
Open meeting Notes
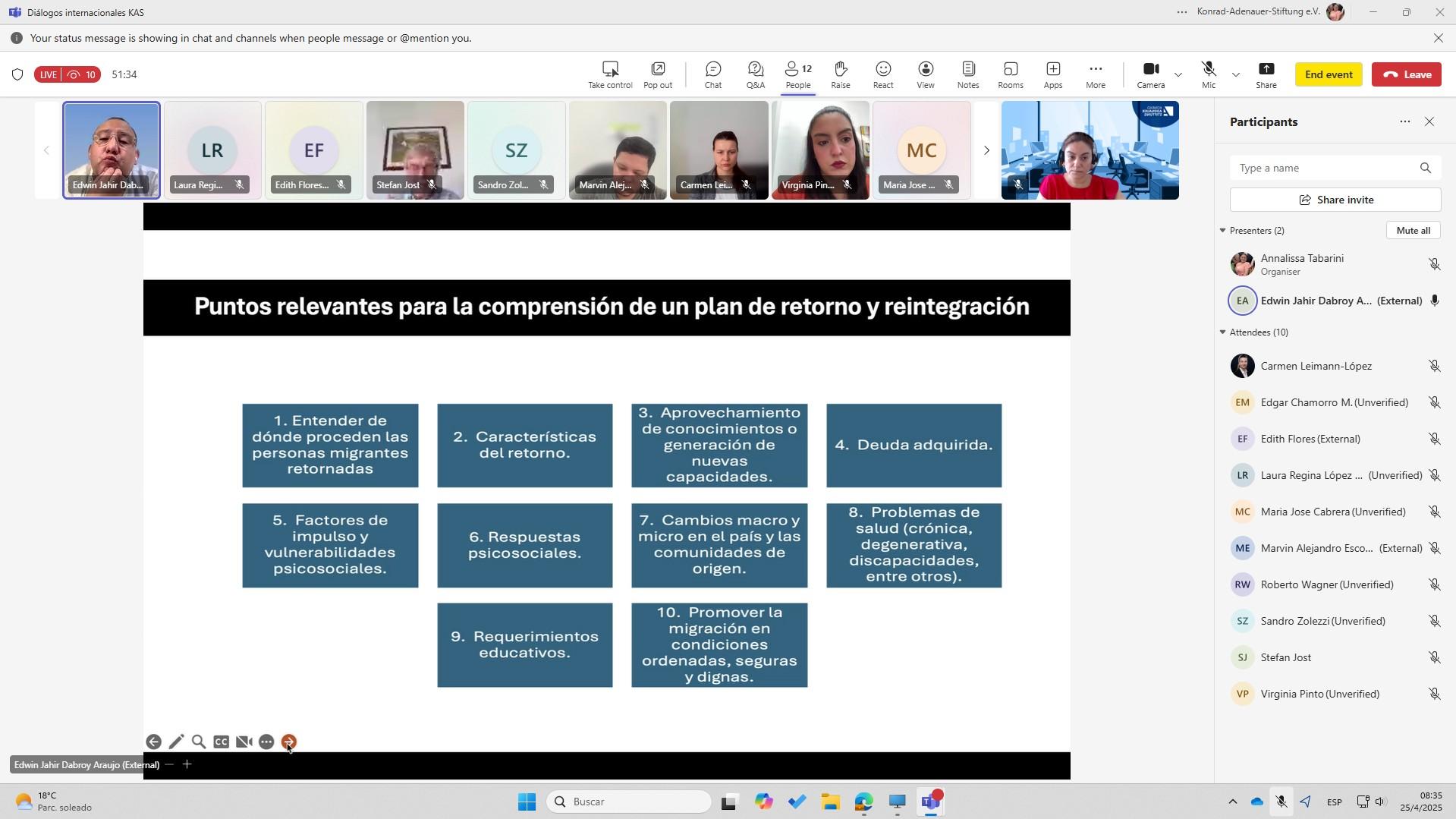(967, 74)
